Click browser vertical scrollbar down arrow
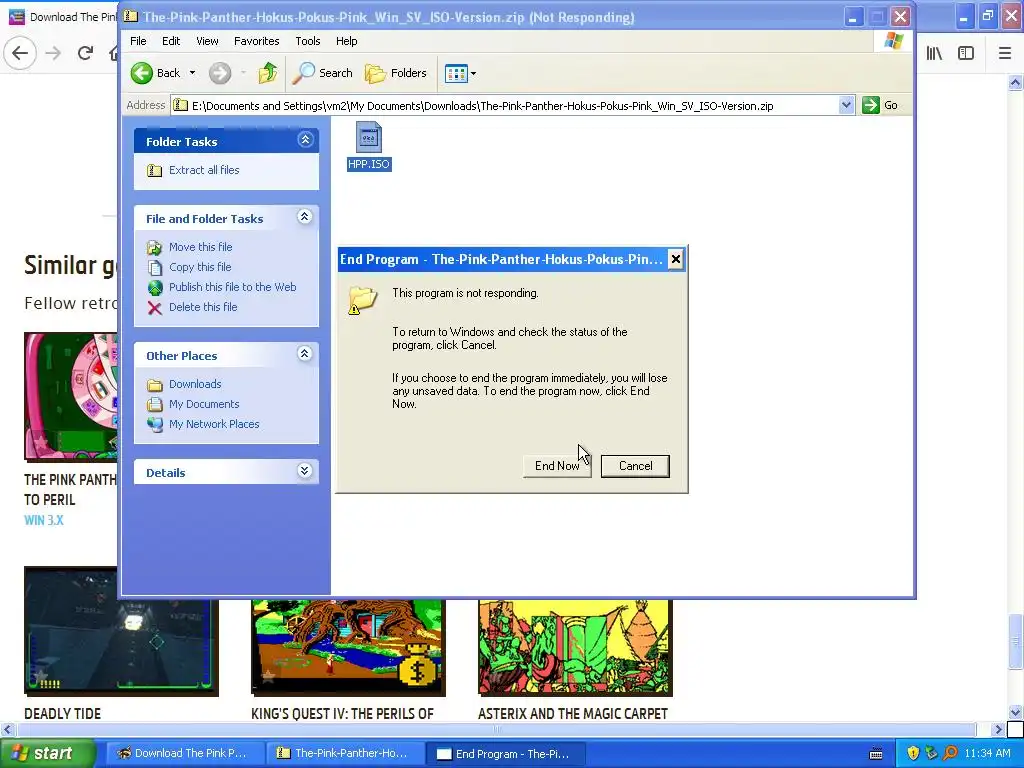Viewport: 1024px width, 768px height. pos(1016,712)
